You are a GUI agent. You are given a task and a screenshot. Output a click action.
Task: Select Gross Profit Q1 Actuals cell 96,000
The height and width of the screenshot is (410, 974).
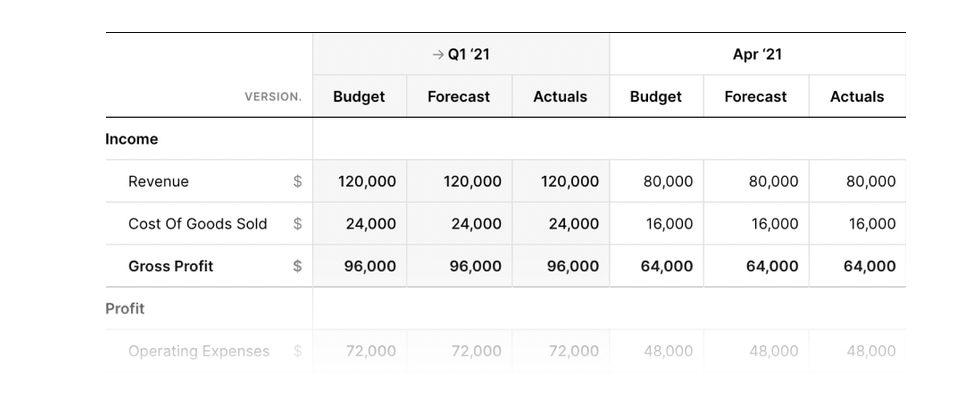coord(561,266)
